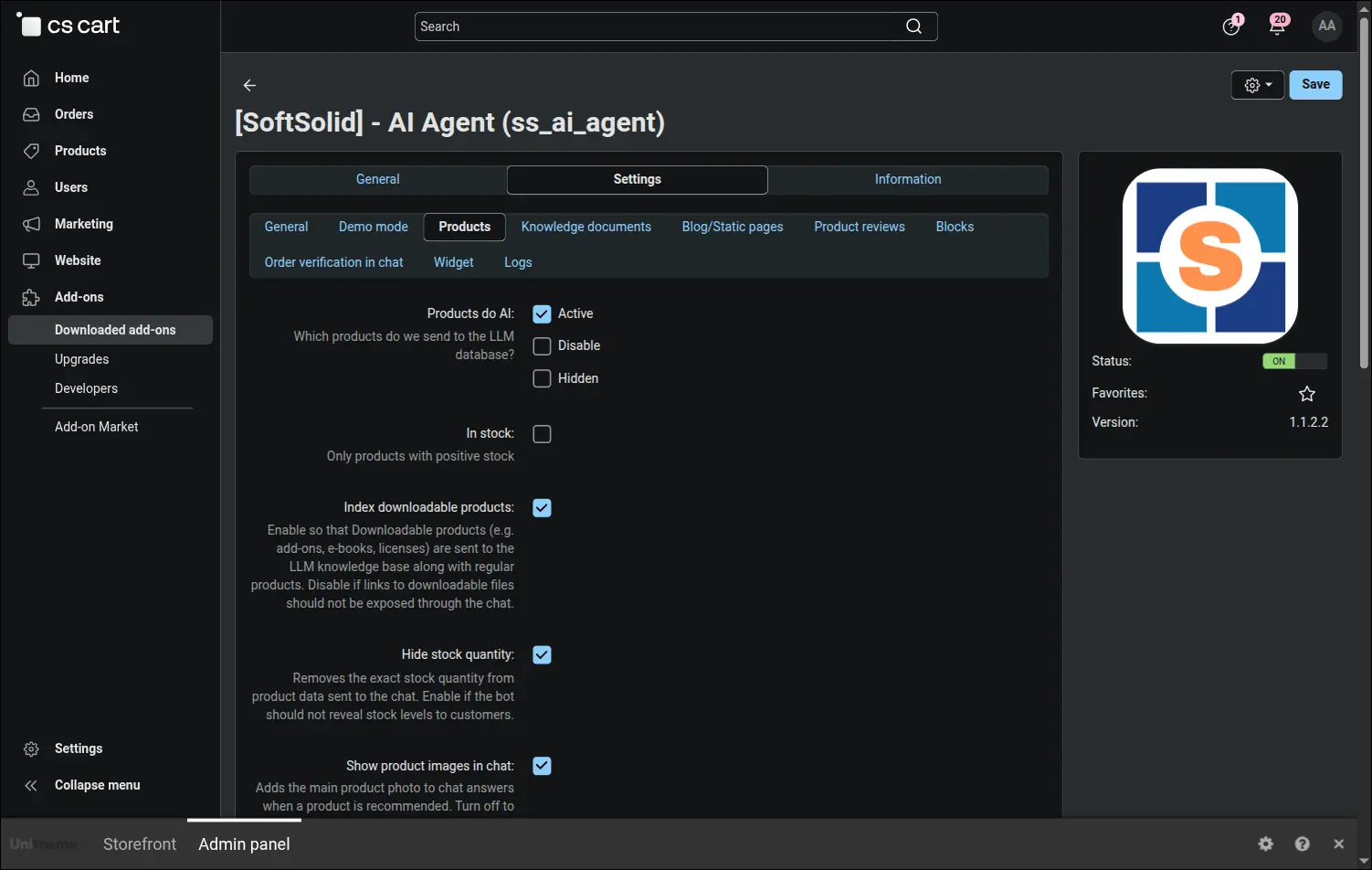Click the page vertical scrollbar
Image resolution: width=1372 pixels, height=870 pixels.
pos(1364,192)
